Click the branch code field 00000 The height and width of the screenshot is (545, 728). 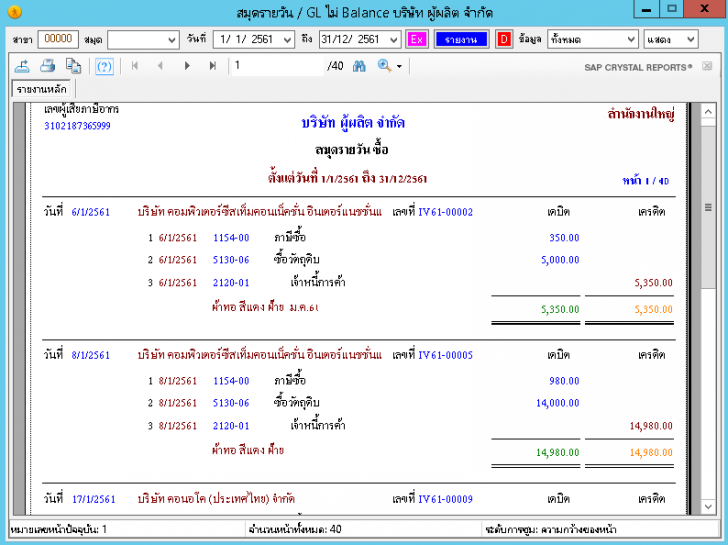[x=58, y=39]
